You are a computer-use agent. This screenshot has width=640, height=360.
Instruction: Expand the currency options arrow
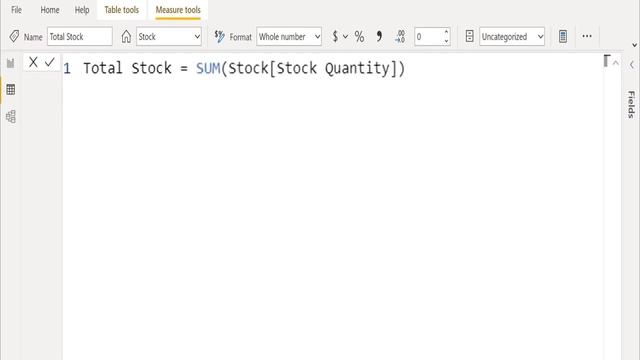(x=345, y=37)
